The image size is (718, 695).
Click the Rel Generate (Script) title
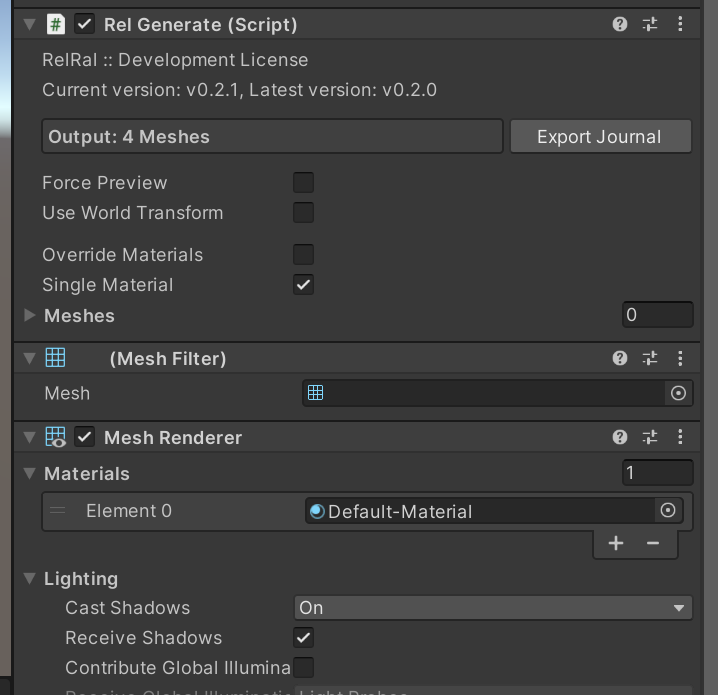tap(201, 25)
